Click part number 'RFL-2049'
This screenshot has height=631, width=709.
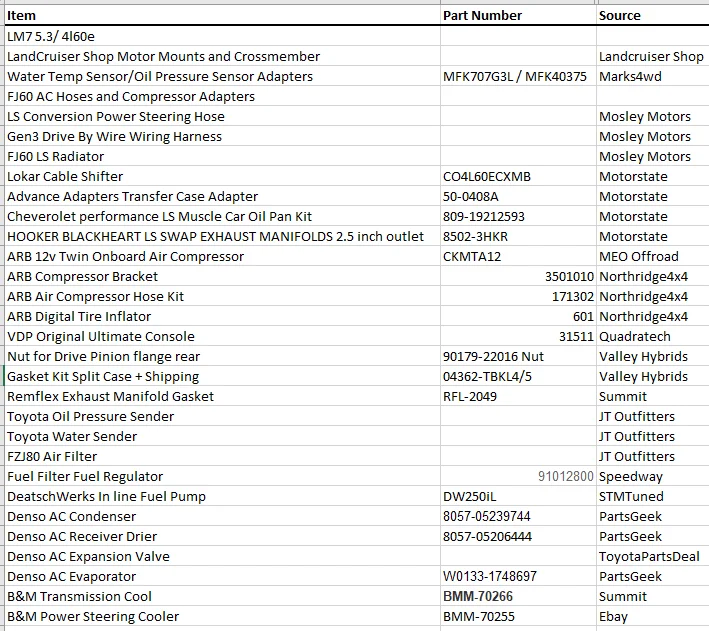coord(518,396)
